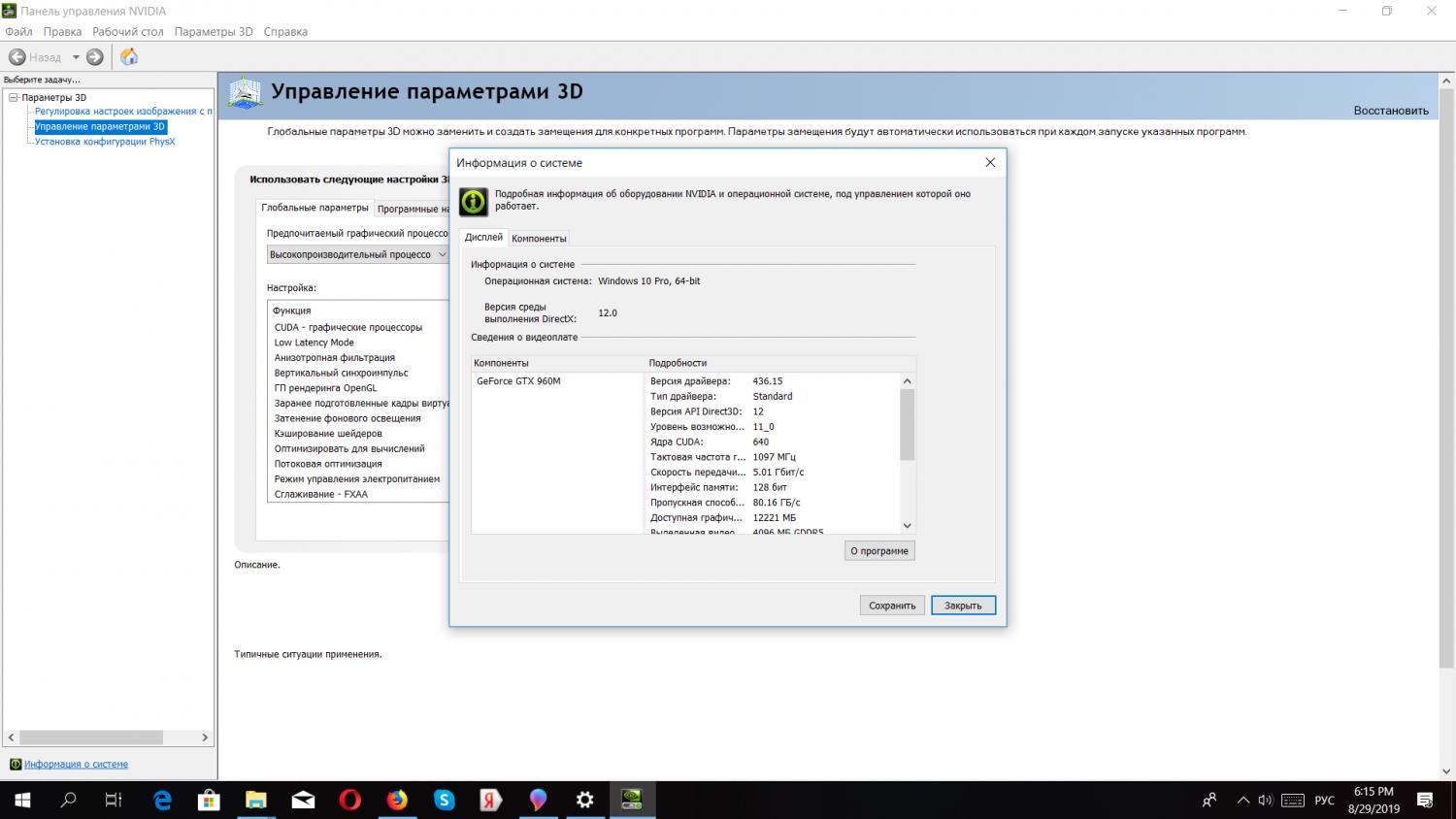Switch to the Компоненты tab

pos(539,238)
